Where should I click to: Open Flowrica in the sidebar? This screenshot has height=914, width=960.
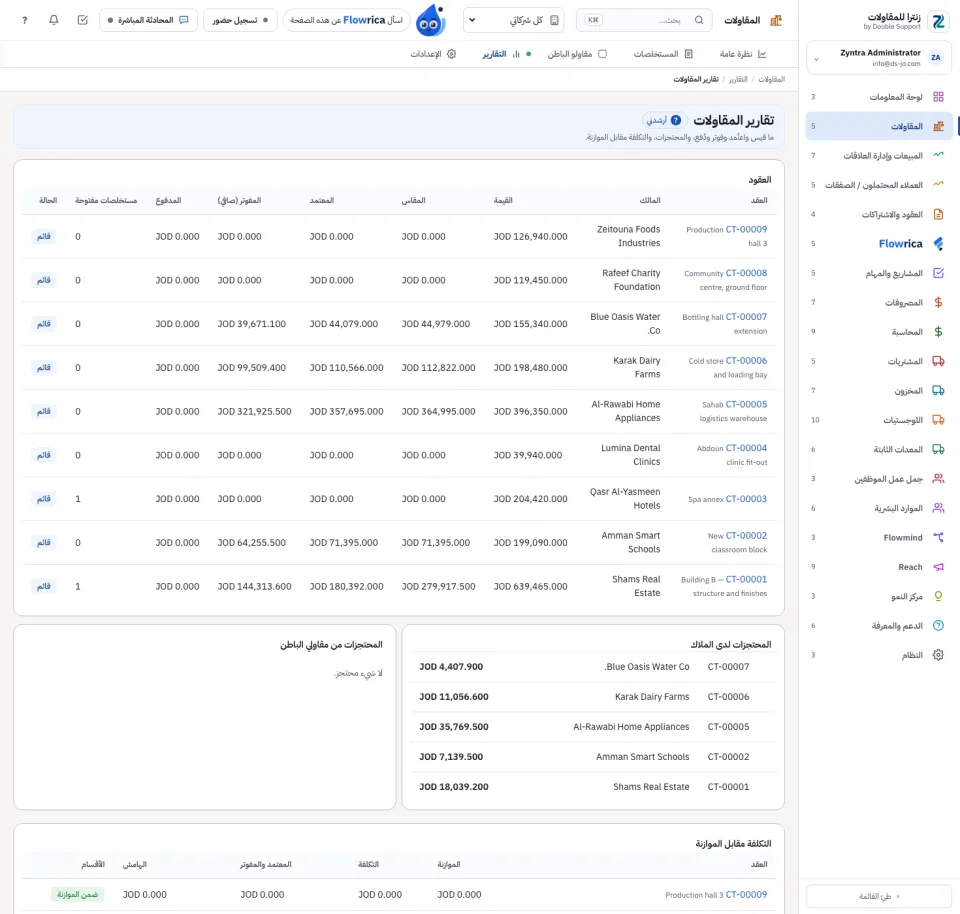pos(879,244)
